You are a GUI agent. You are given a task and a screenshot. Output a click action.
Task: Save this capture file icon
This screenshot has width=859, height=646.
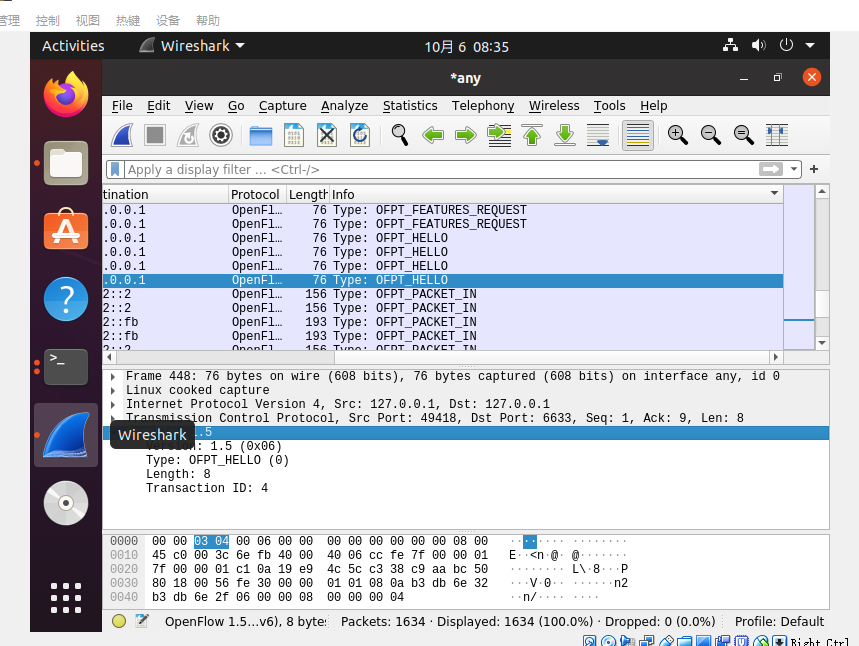(x=294, y=135)
